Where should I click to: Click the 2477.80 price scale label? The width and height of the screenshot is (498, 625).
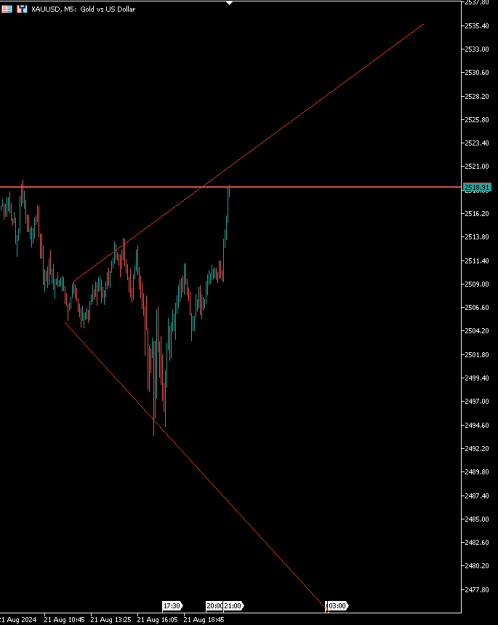point(477,589)
